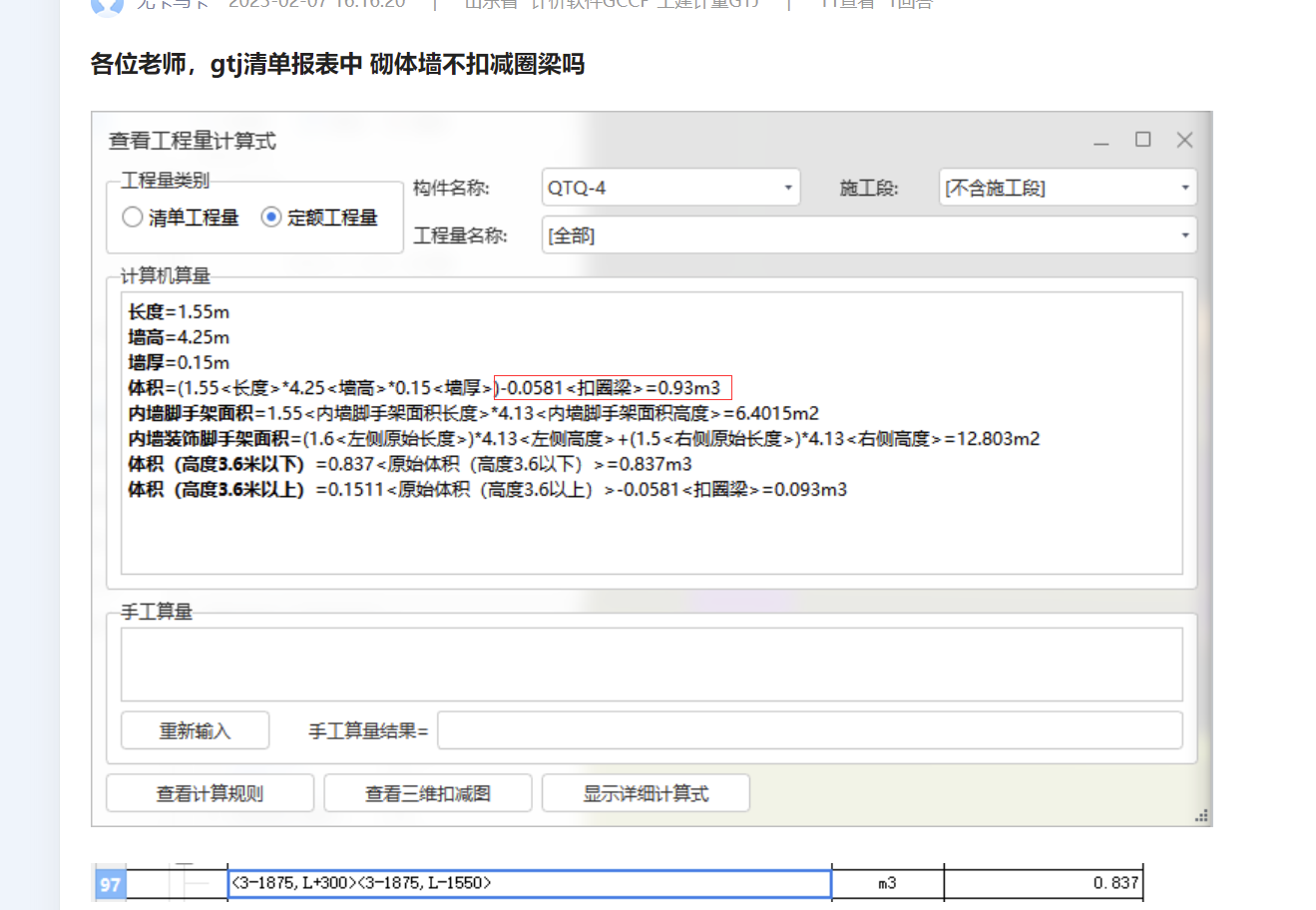
Task: Click the 墙厚=0.15m line
Action: coord(179,362)
